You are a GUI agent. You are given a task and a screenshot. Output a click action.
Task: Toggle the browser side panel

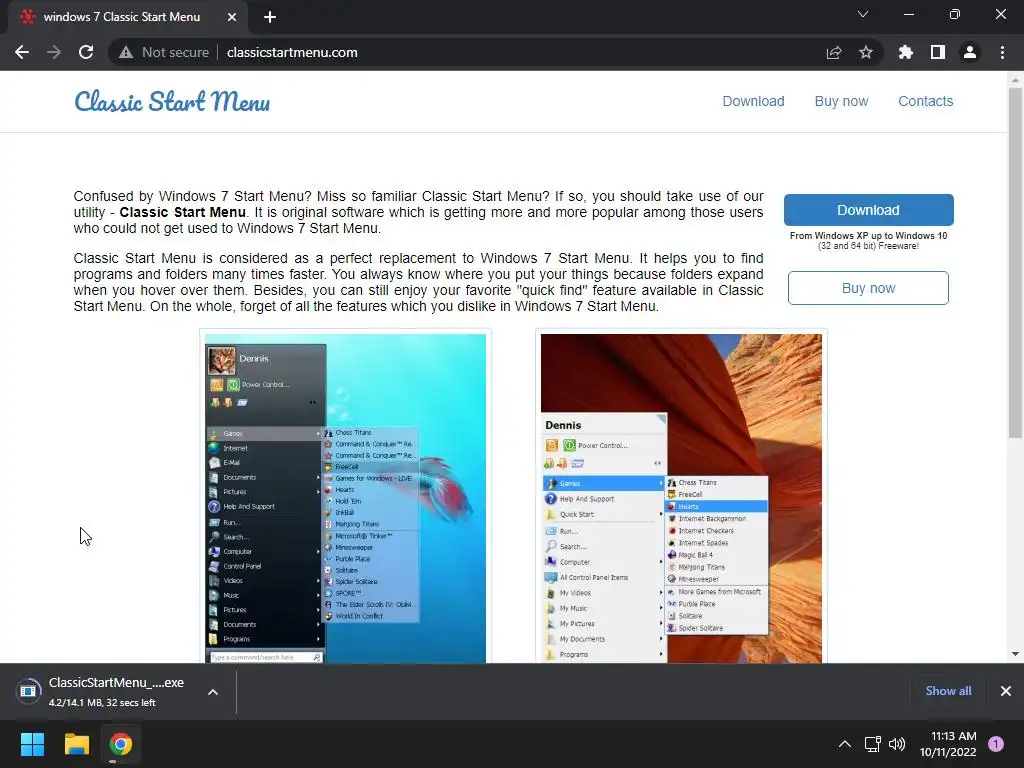(938, 52)
